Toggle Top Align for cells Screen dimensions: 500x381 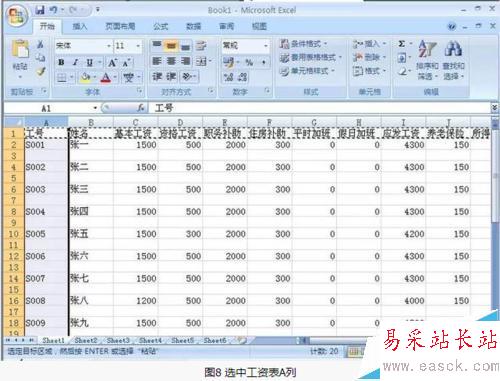coord(157,45)
